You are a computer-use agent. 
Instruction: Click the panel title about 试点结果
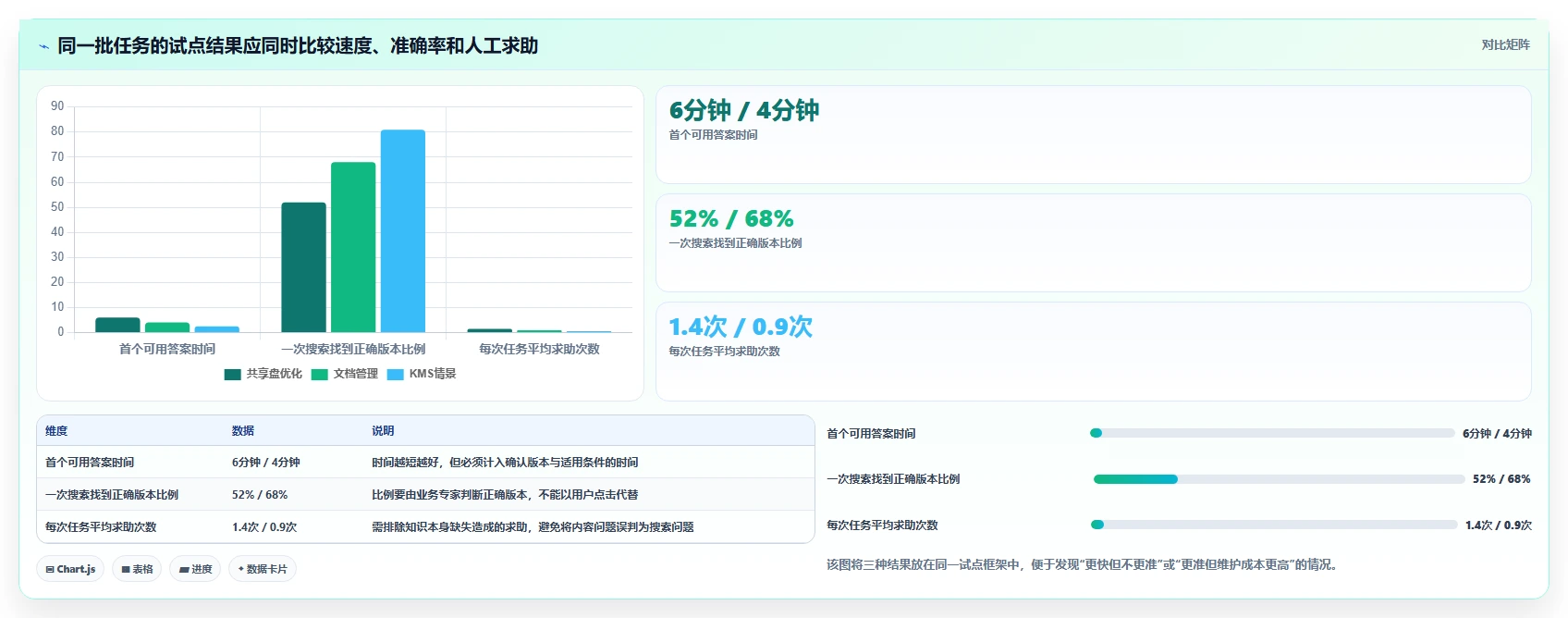point(298,45)
